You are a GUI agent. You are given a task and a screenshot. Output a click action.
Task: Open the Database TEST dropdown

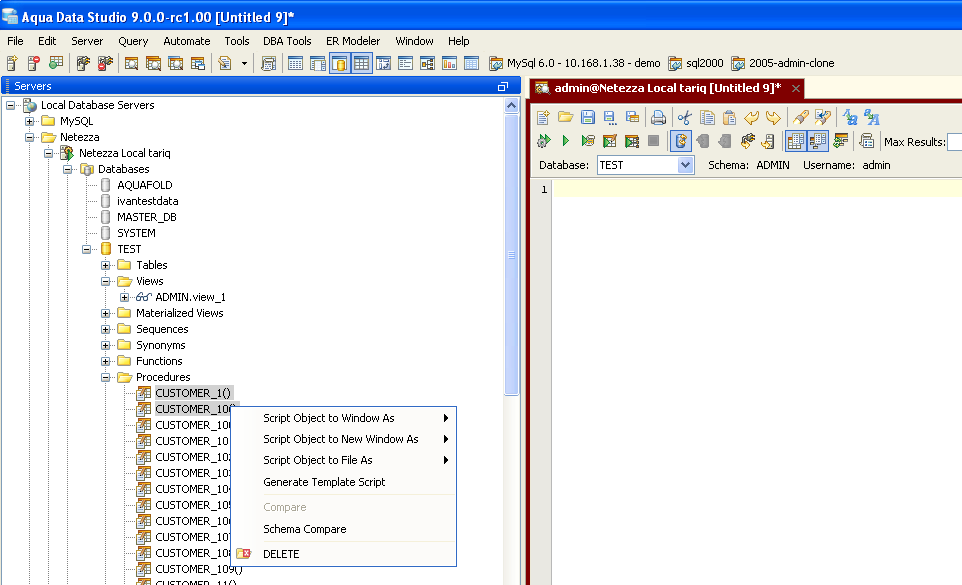pyautogui.click(x=685, y=165)
